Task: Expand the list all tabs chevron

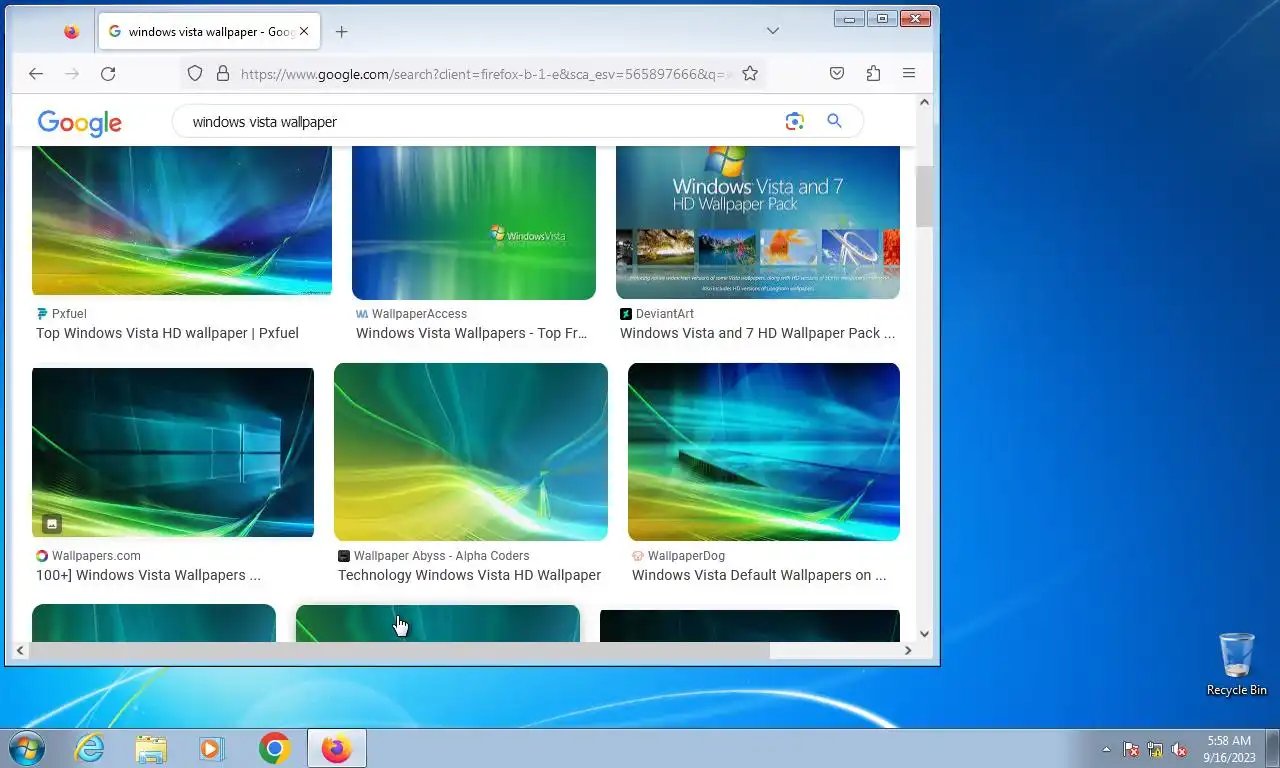Action: coord(772,31)
